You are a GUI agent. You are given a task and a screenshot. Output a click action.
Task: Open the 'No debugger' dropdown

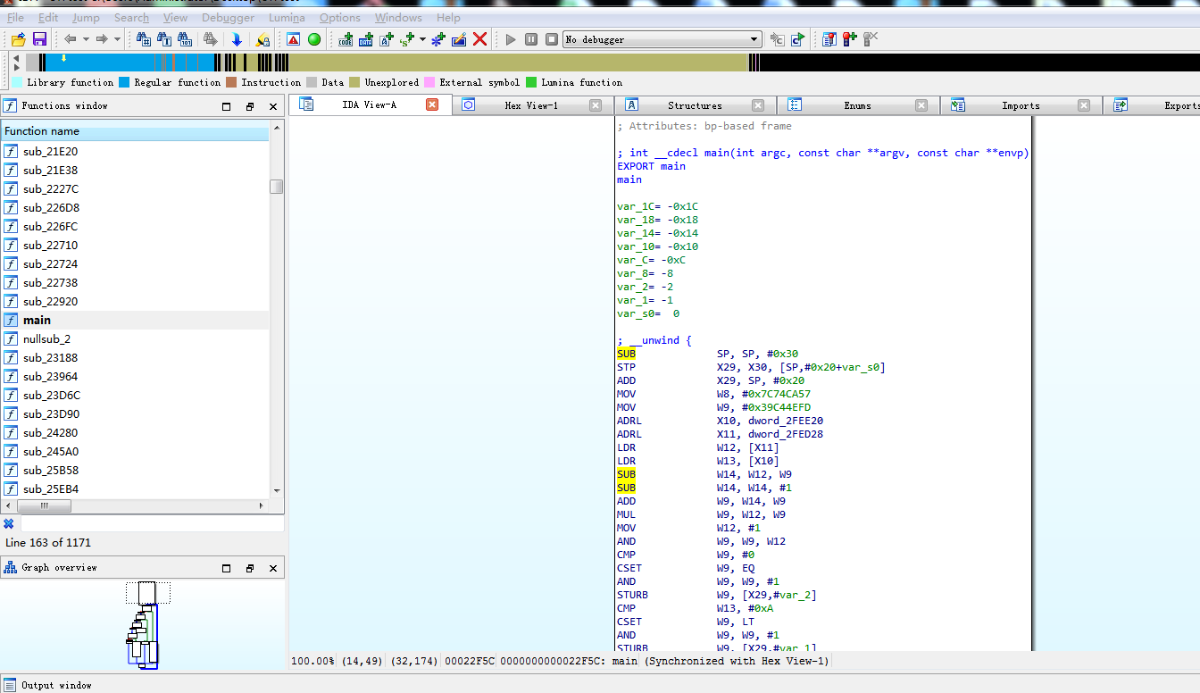point(661,39)
